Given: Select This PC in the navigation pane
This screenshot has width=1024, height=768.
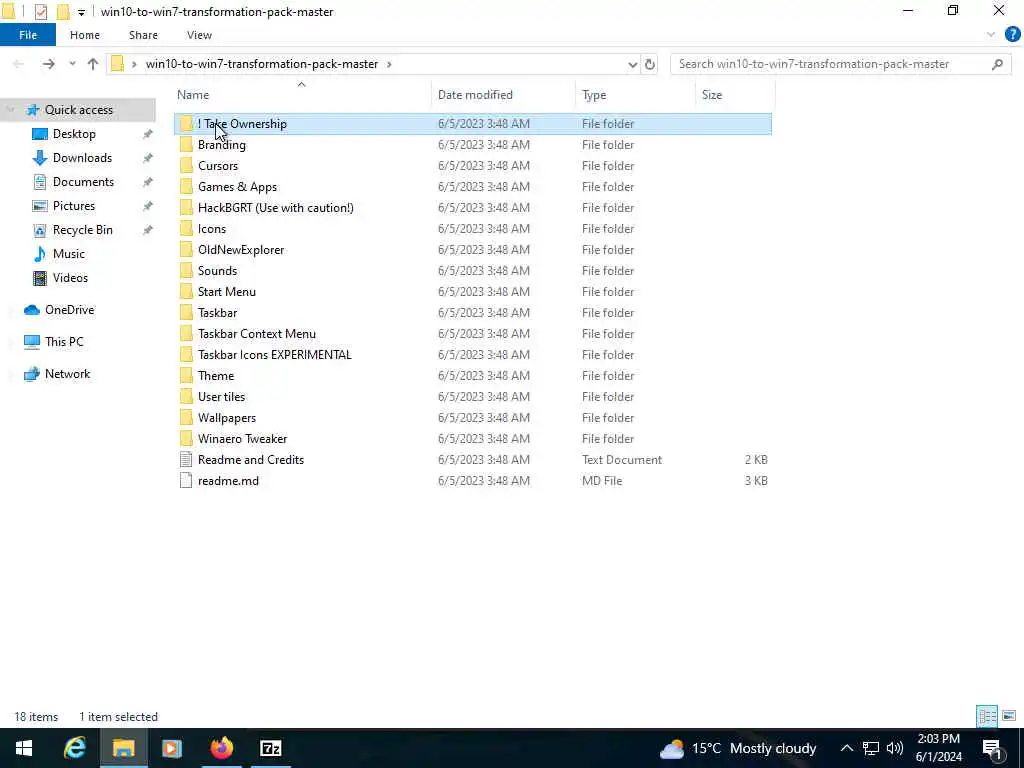Looking at the screenshot, I should 64,342.
